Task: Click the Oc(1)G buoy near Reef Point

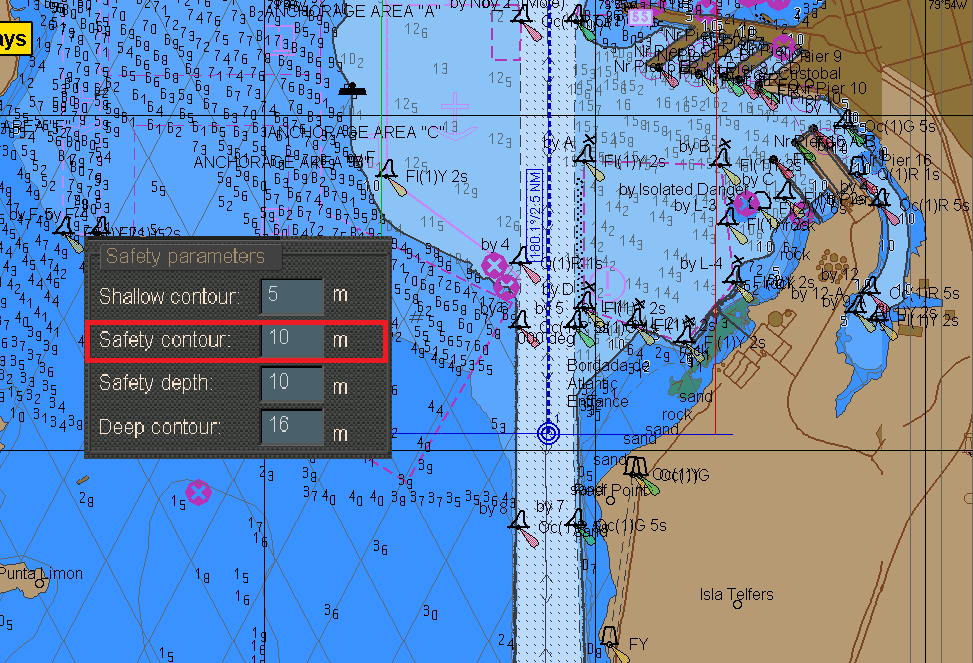Action: (x=635, y=467)
